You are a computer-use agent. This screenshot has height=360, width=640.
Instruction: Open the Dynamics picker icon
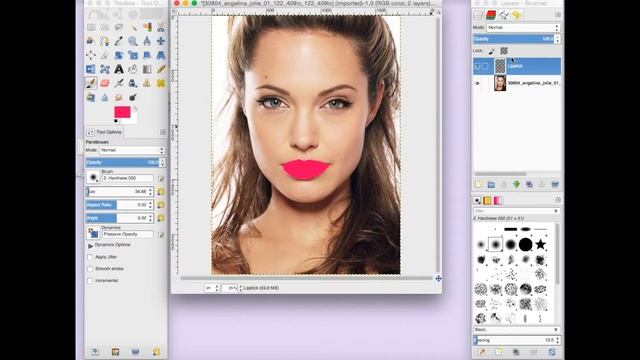[93, 233]
